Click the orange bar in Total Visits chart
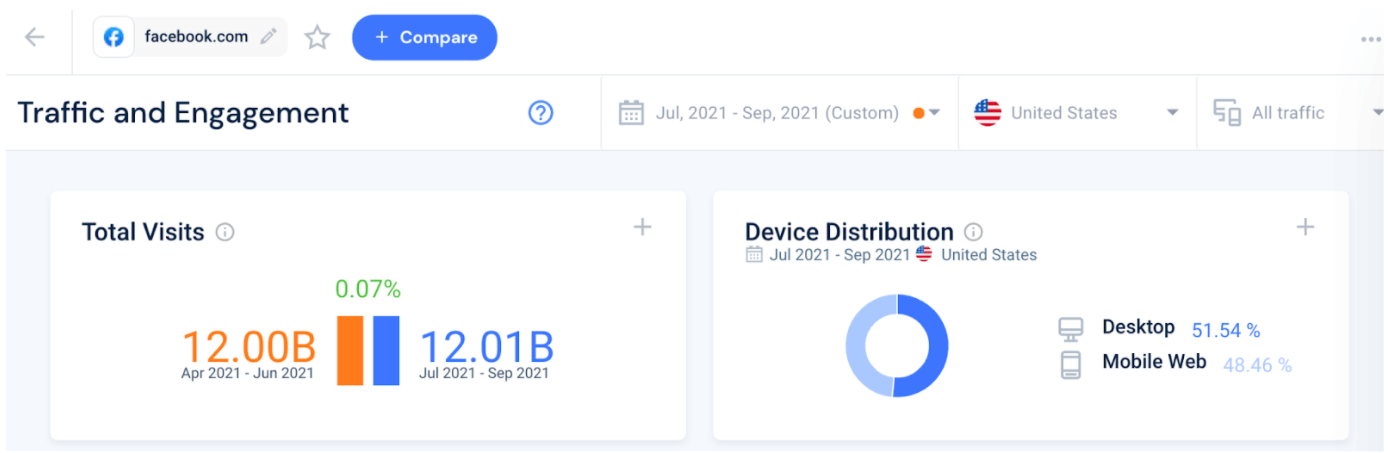 click(x=350, y=350)
